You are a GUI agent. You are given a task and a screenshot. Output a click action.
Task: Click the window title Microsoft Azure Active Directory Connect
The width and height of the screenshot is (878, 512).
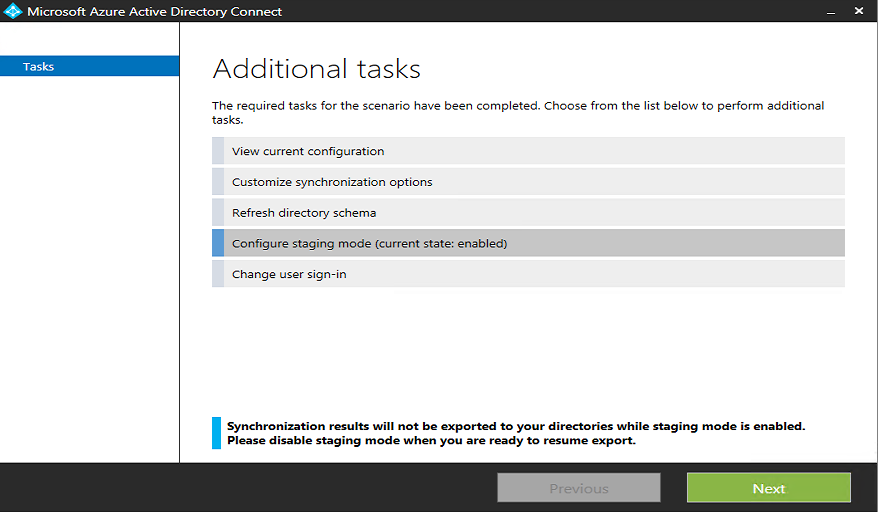tap(154, 11)
